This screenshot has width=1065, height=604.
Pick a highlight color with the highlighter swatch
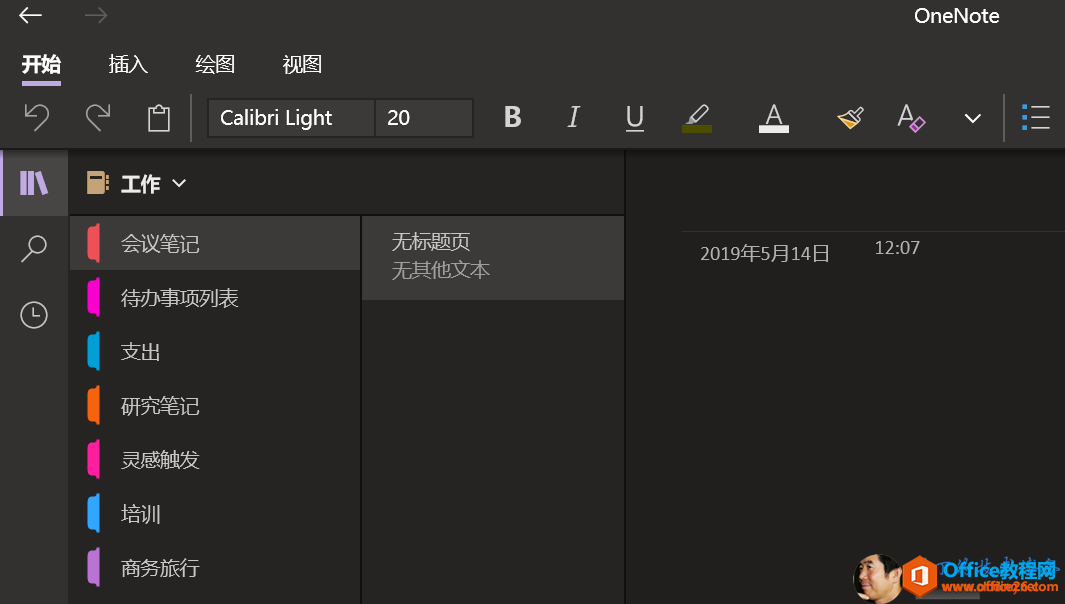click(x=697, y=117)
